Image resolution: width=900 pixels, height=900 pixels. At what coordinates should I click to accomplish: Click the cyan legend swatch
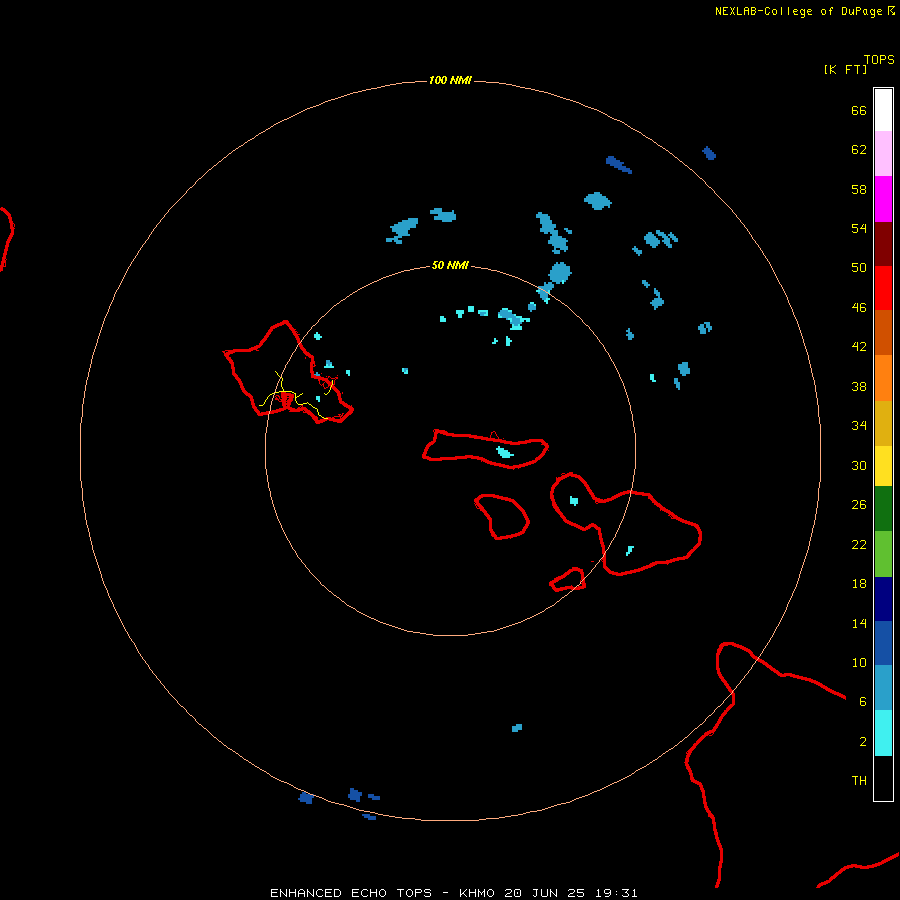click(883, 733)
